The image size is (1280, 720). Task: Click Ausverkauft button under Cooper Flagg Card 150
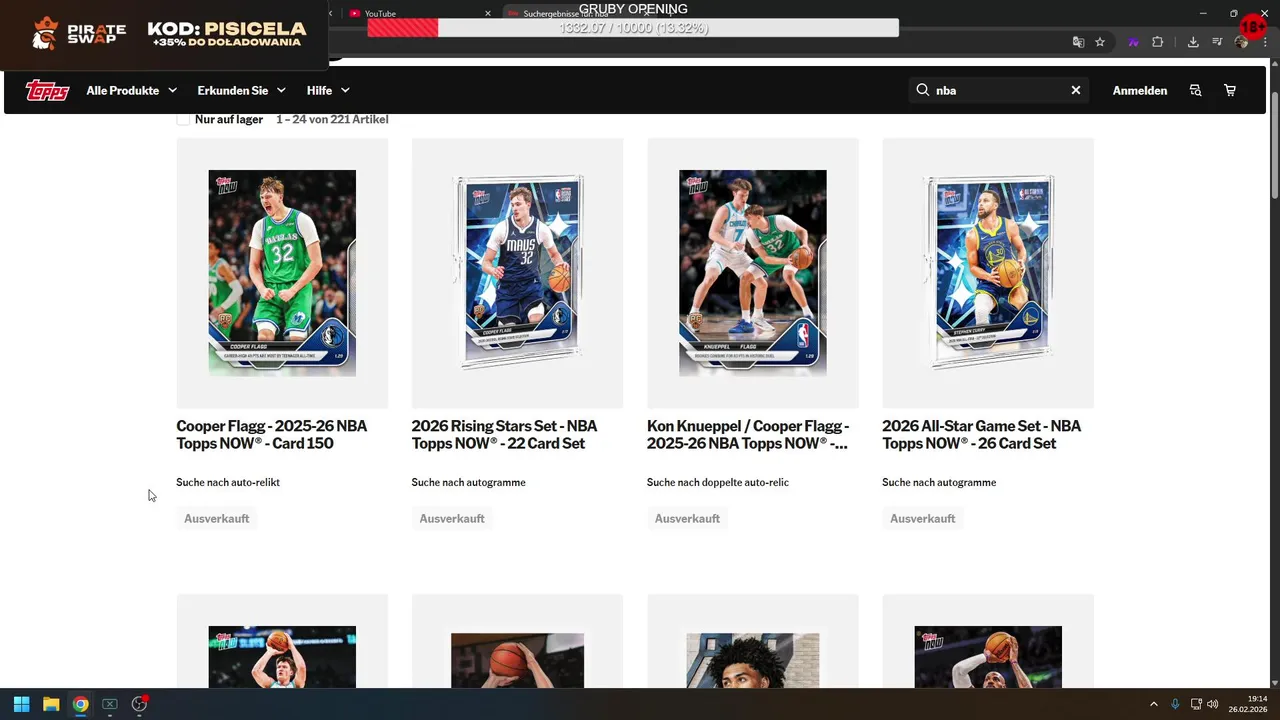217,518
